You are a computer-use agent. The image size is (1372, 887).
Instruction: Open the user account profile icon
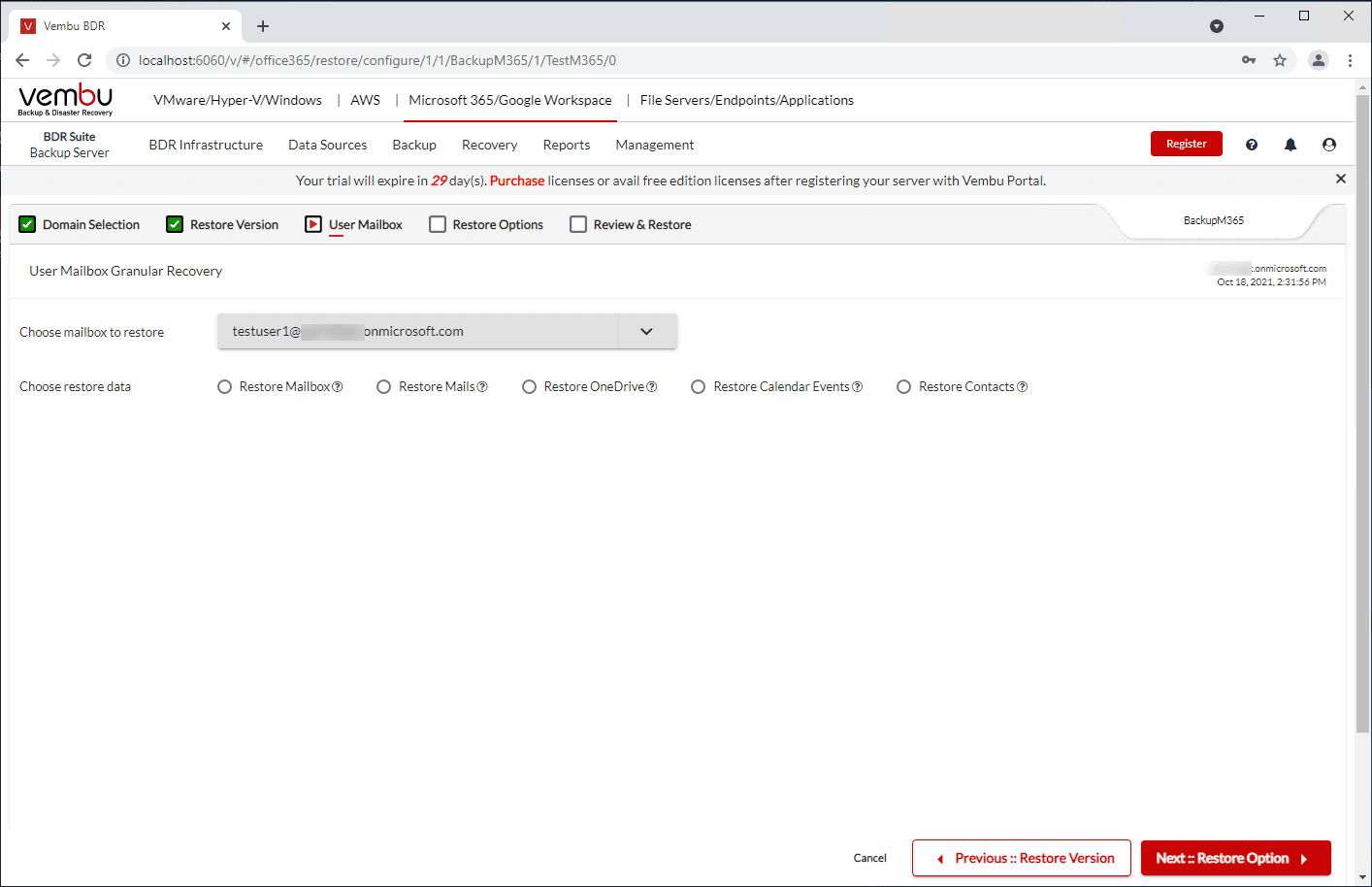click(x=1329, y=145)
